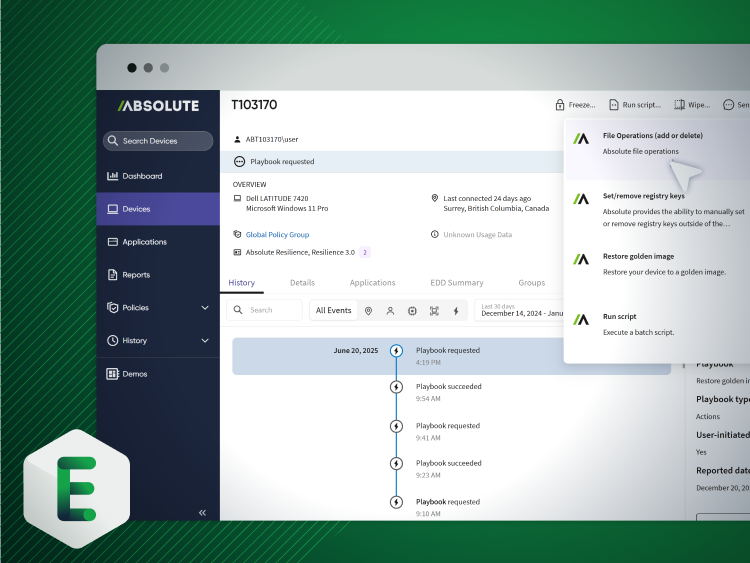Focus the Search Devices field
The width and height of the screenshot is (750, 563).
pos(158,141)
